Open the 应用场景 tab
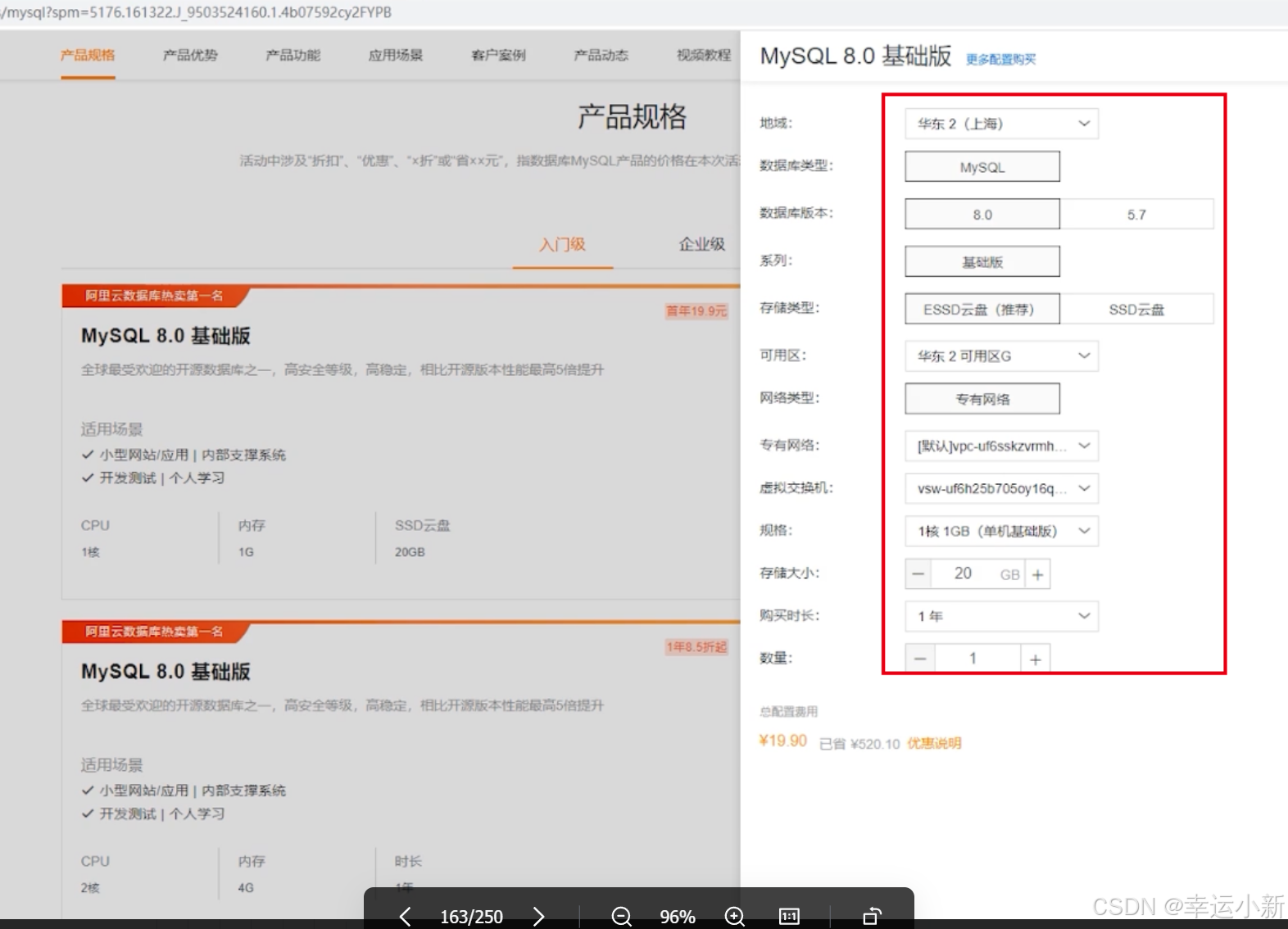1288x929 pixels. click(396, 56)
